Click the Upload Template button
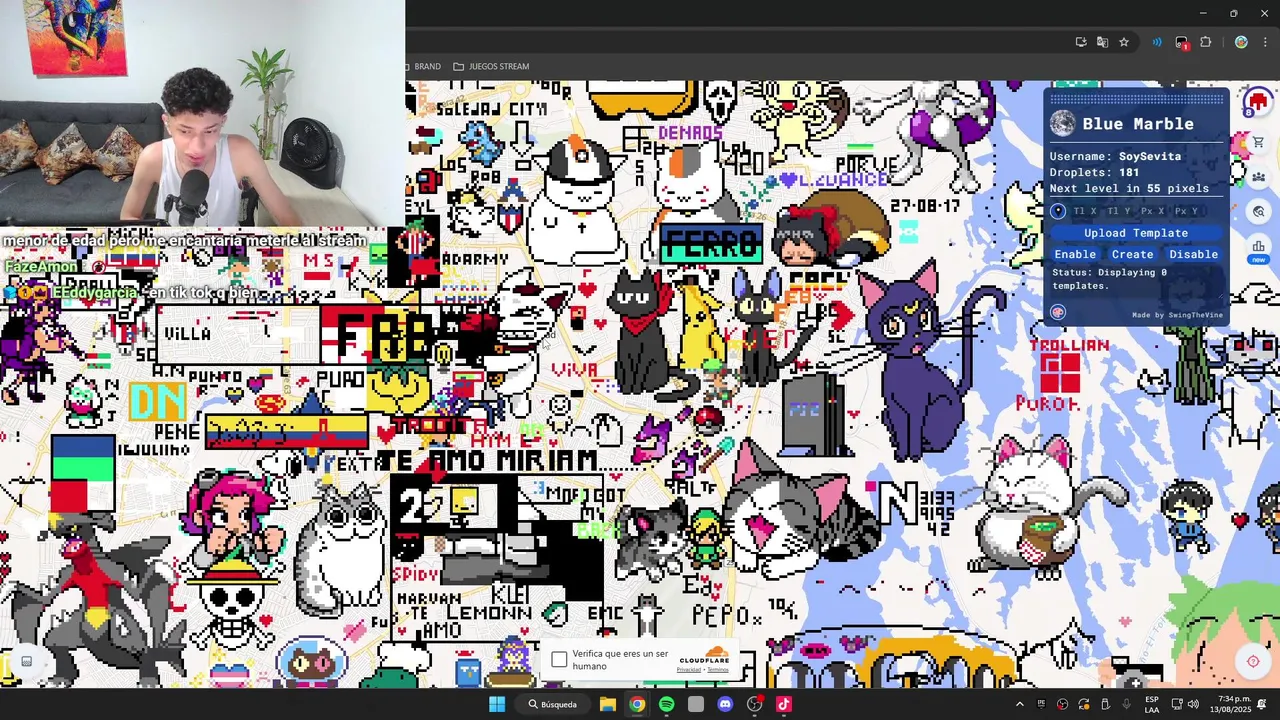The image size is (1280, 720). 1136,233
